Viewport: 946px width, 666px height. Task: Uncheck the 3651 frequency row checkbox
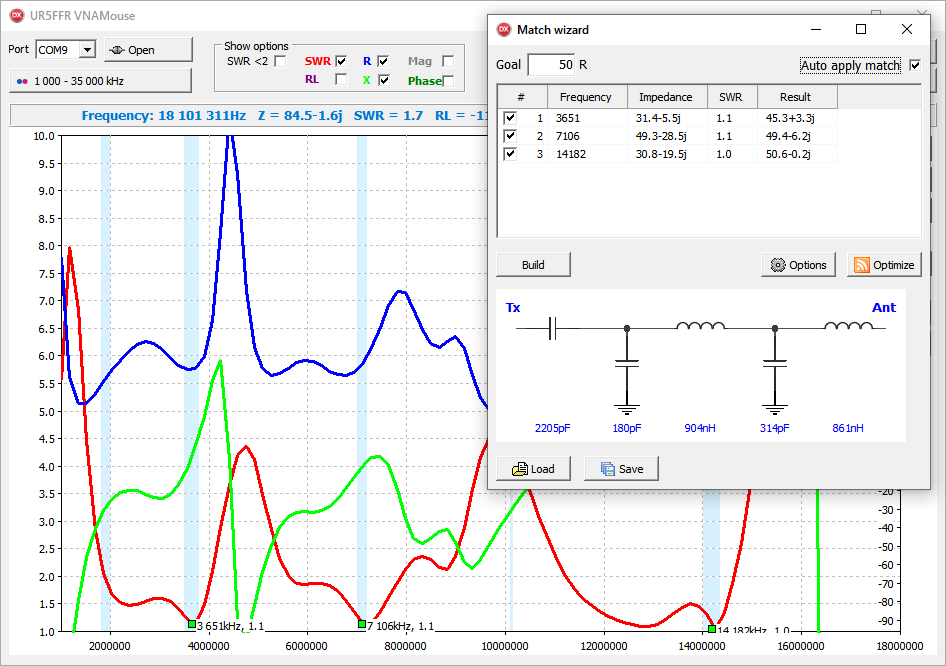click(x=511, y=118)
